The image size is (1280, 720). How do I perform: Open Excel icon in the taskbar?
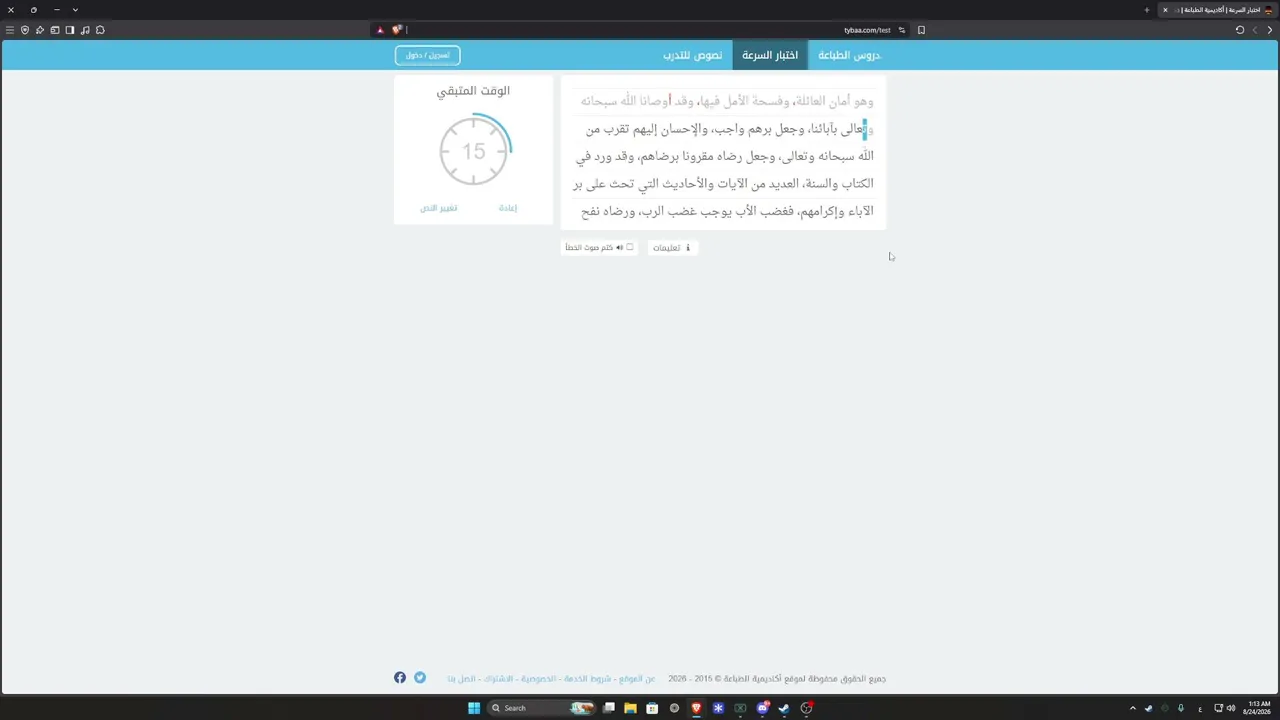[x=740, y=708]
